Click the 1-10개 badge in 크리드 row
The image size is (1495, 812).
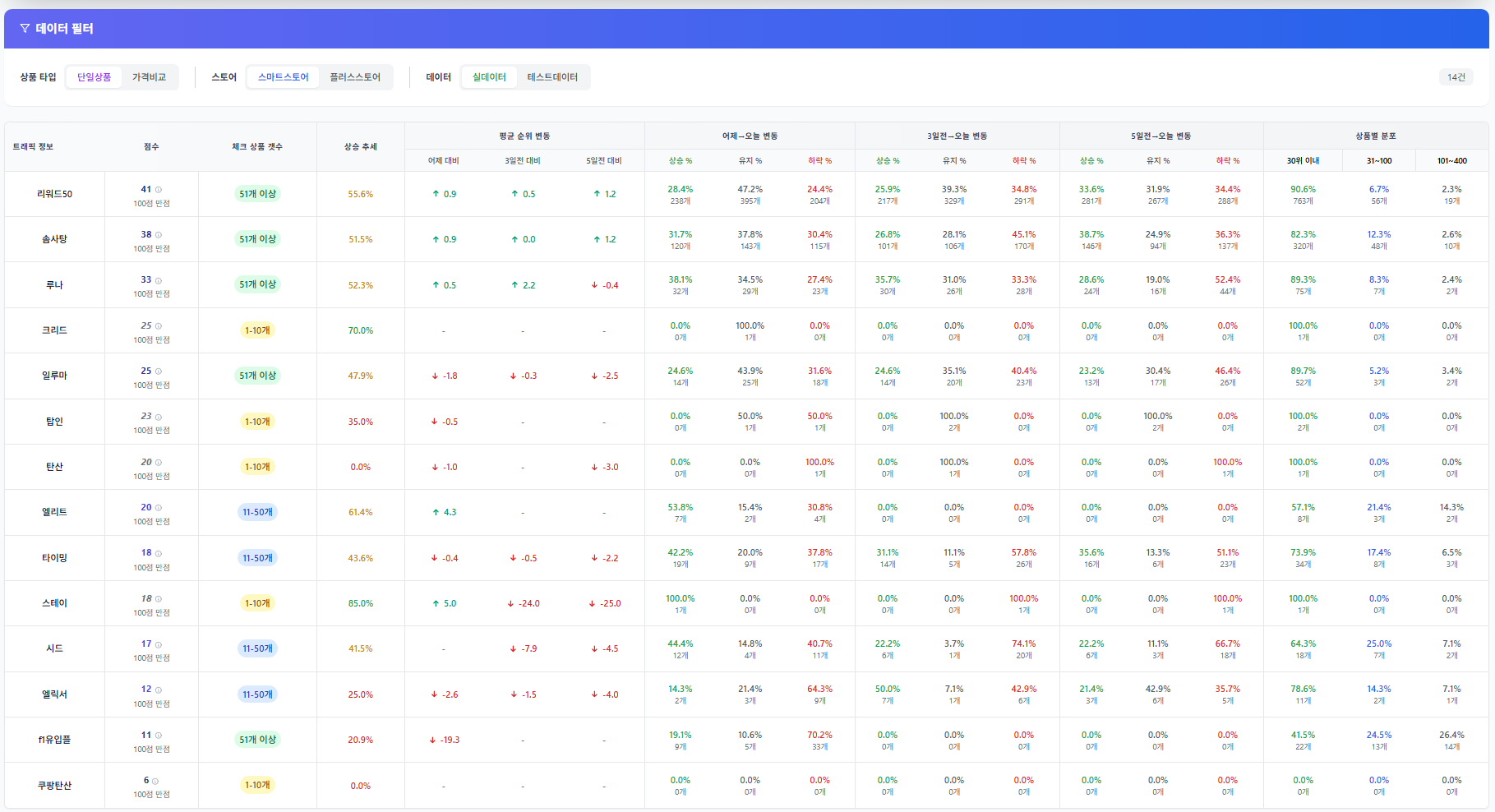(x=257, y=330)
